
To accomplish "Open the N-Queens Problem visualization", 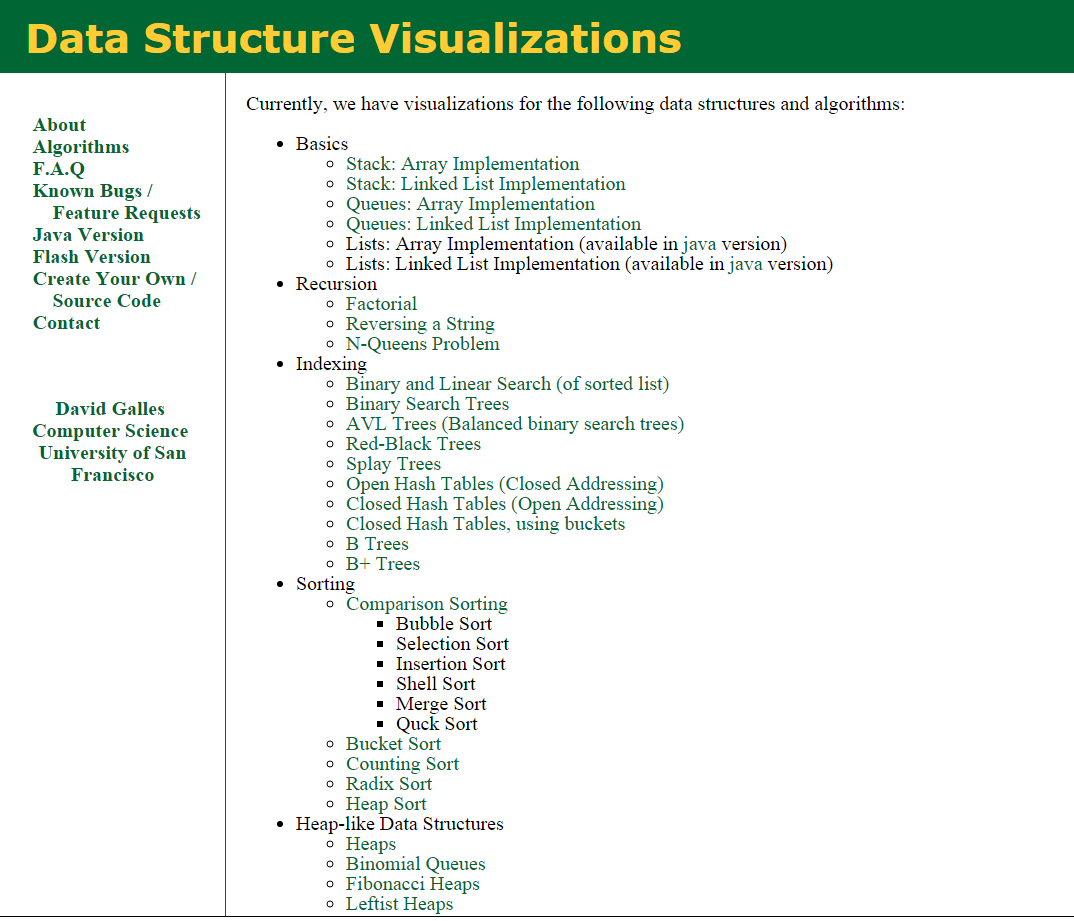I will [x=423, y=343].
